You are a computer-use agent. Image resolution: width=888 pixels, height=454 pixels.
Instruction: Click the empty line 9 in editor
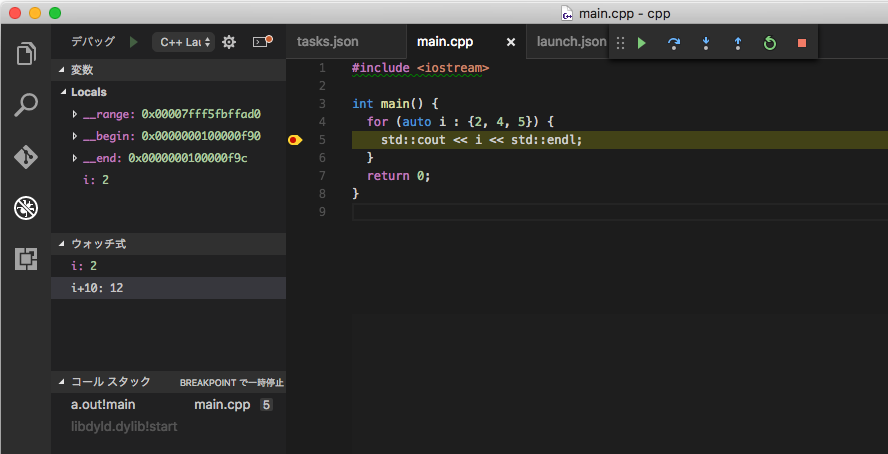pyautogui.click(x=620, y=212)
